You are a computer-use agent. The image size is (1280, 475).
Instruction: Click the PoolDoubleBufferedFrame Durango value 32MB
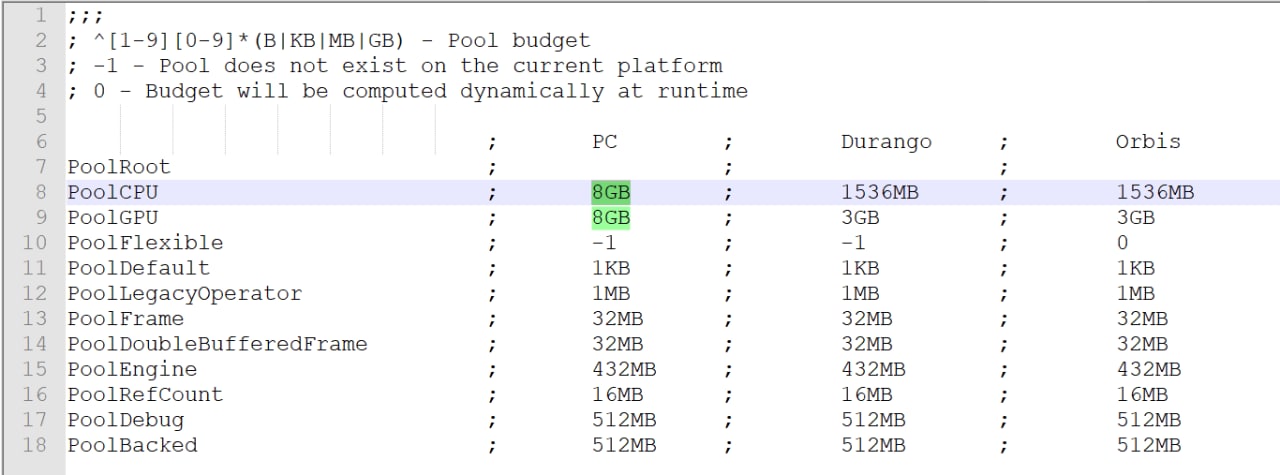pyautogui.click(x=866, y=343)
